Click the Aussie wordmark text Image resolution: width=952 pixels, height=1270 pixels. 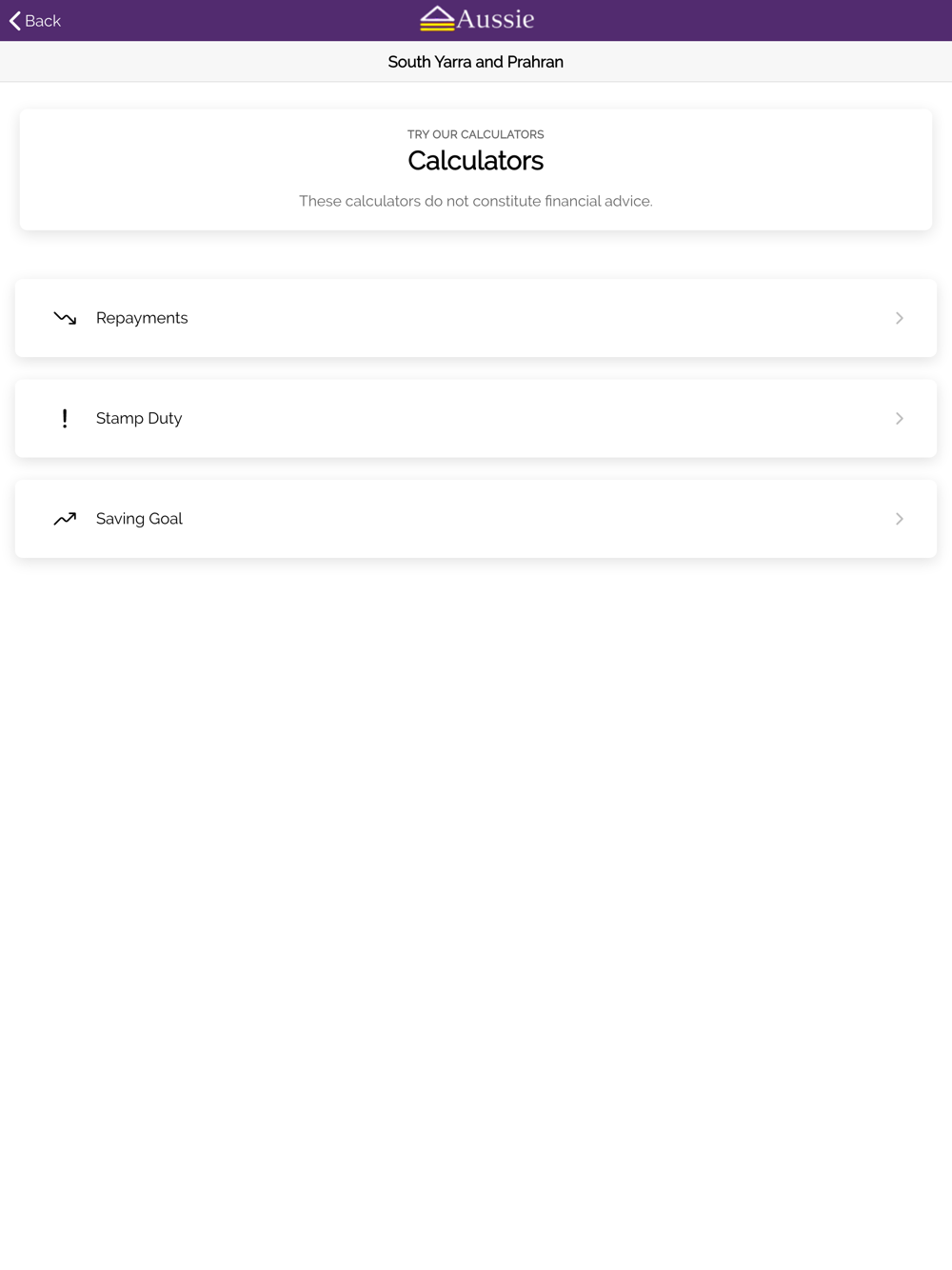(x=495, y=18)
